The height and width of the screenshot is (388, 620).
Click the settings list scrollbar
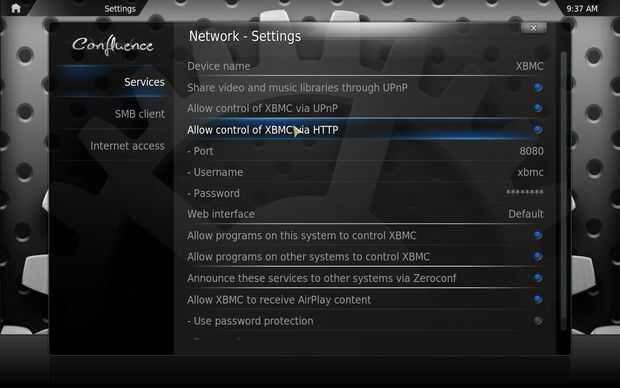click(x=563, y=190)
